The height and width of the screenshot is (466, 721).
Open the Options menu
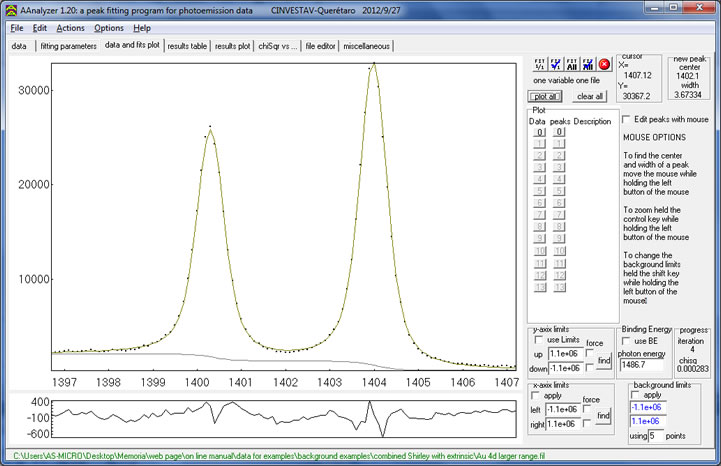pyautogui.click(x=109, y=28)
